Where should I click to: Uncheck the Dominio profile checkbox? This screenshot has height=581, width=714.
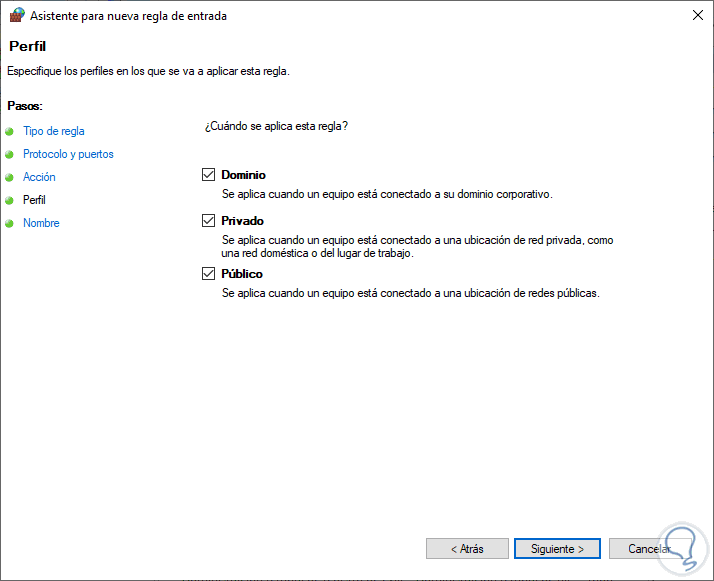209,175
